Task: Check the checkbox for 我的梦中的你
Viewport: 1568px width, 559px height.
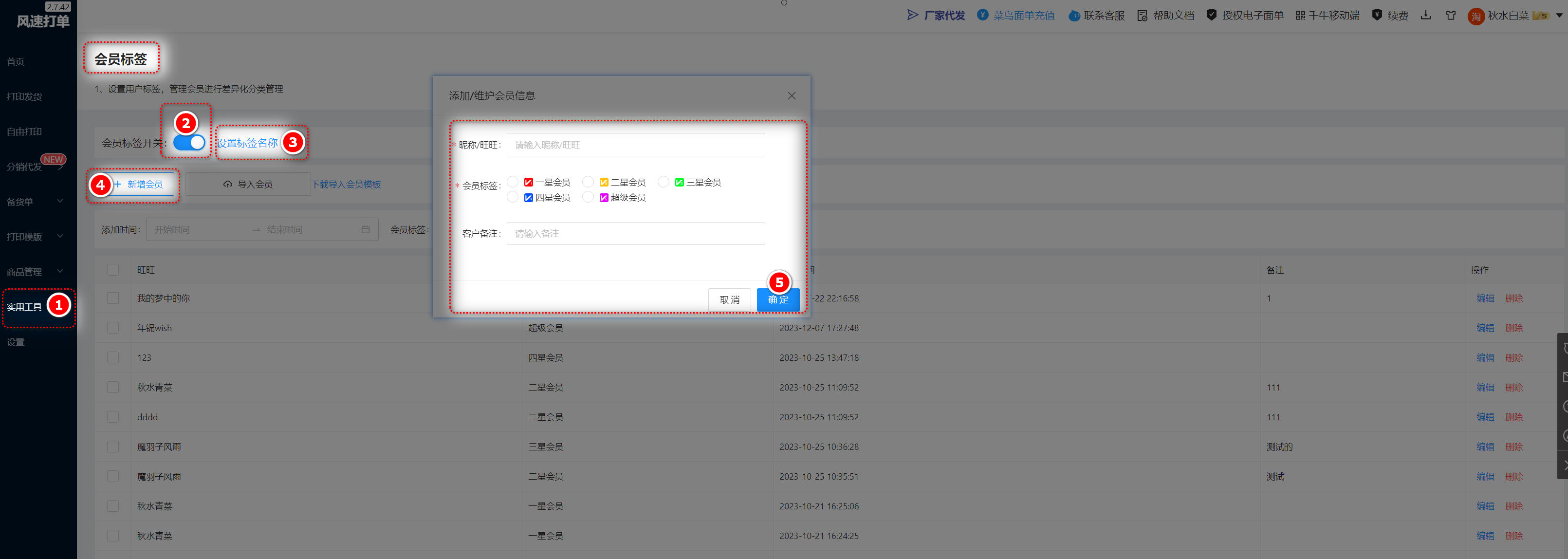Action: coord(113,298)
